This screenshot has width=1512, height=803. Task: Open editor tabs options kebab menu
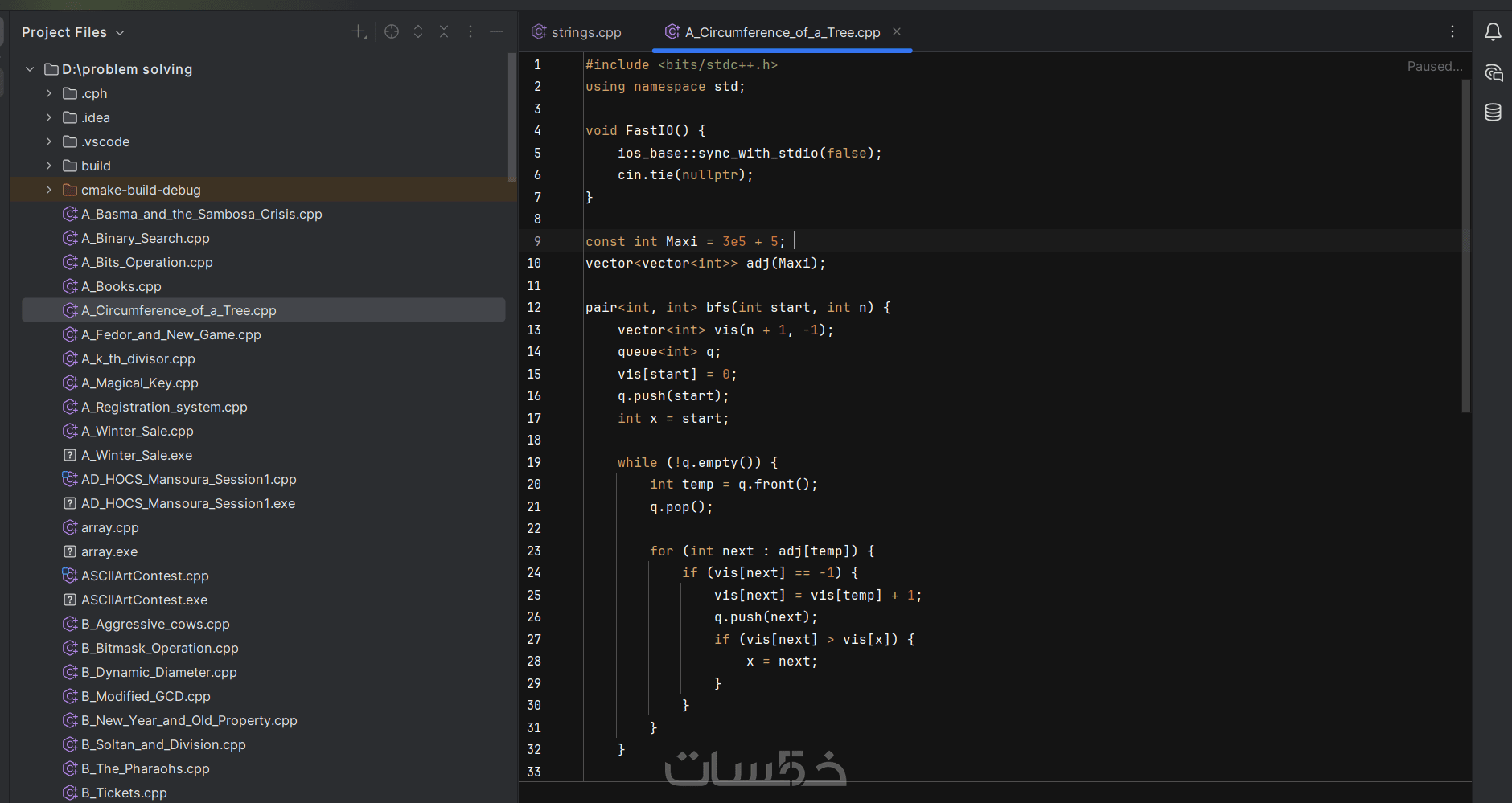[1452, 31]
